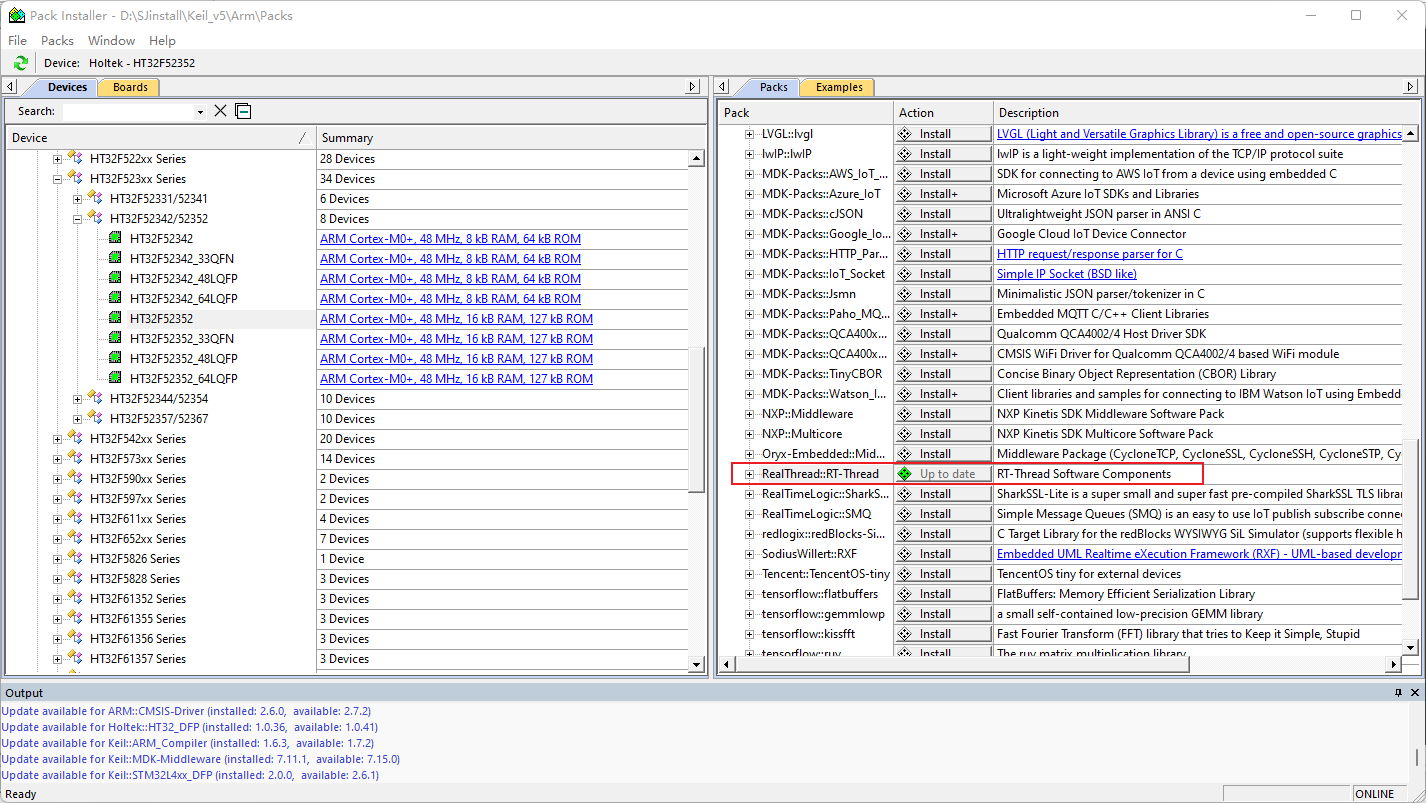Image resolution: width=1426 pixels, height=803 pixels.
Task: Clear the search with the X icon
Action: (x=221, y=111)
